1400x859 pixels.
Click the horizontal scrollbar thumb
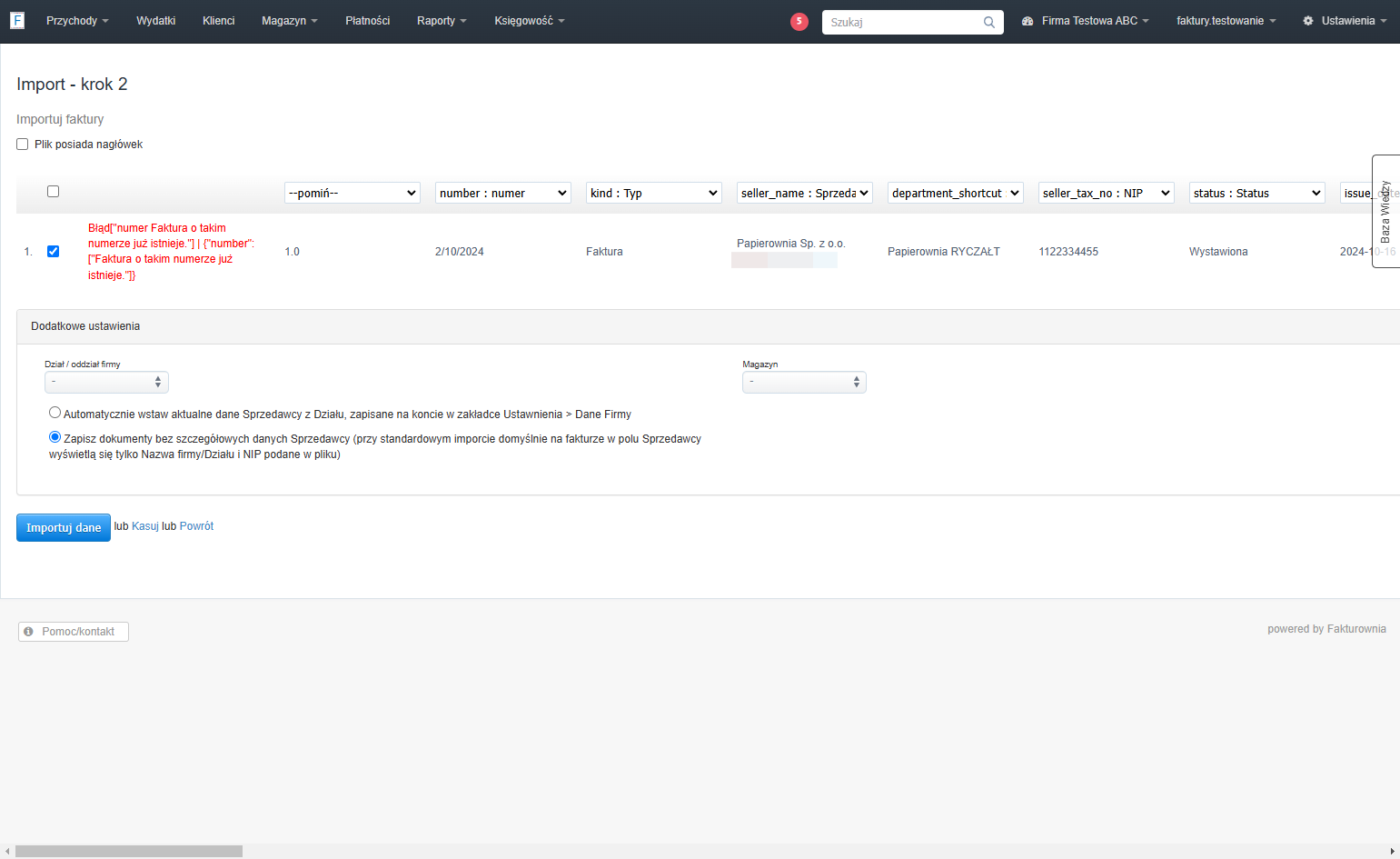[x=129, y=852]
